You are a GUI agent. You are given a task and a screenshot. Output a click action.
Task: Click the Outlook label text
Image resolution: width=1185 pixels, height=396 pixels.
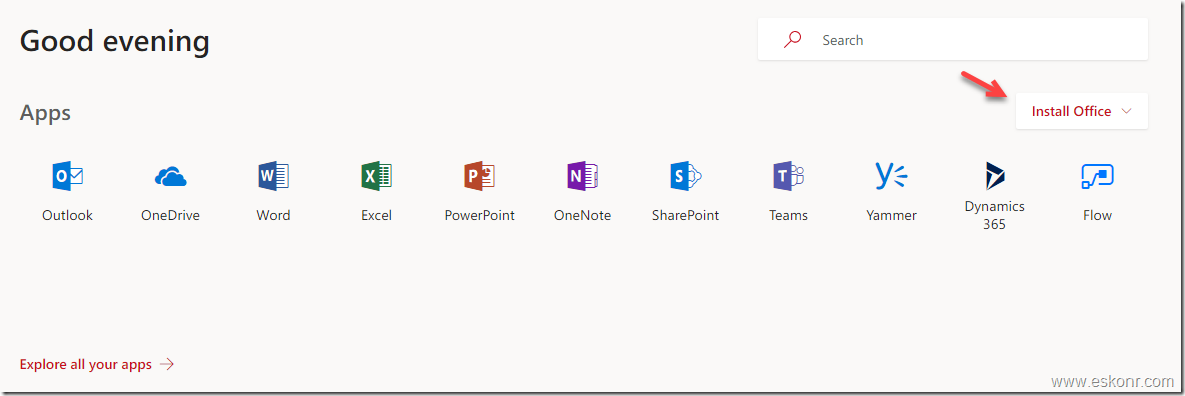(x=67, y=215)
